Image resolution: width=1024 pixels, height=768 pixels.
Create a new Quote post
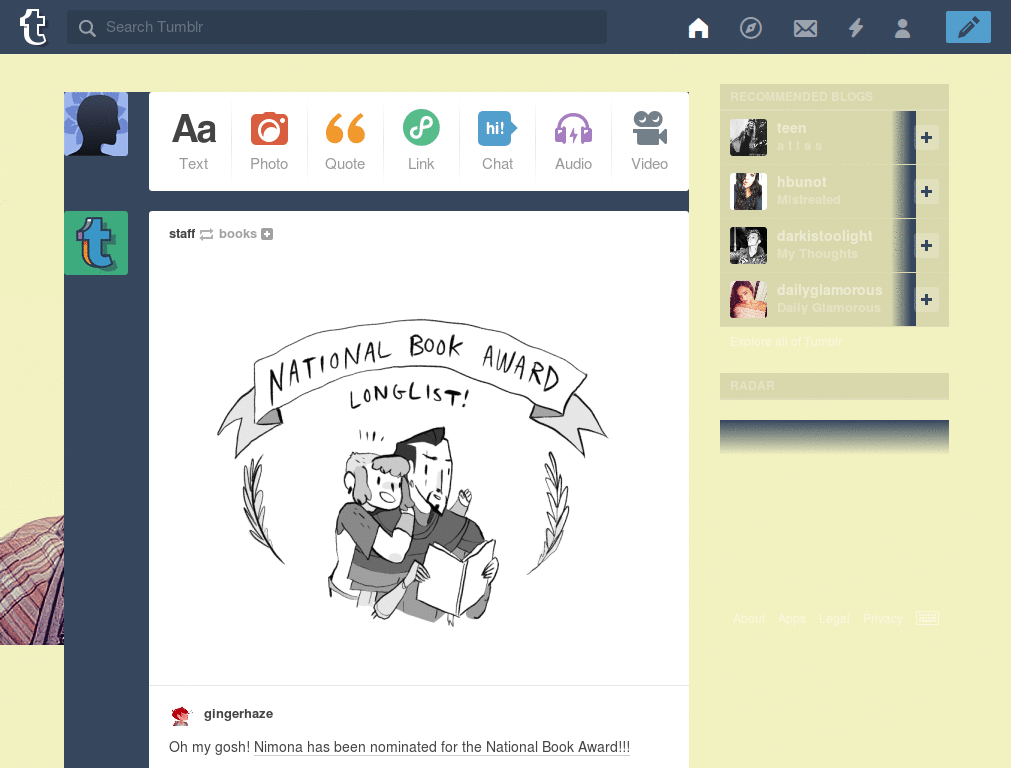(345, 140)
